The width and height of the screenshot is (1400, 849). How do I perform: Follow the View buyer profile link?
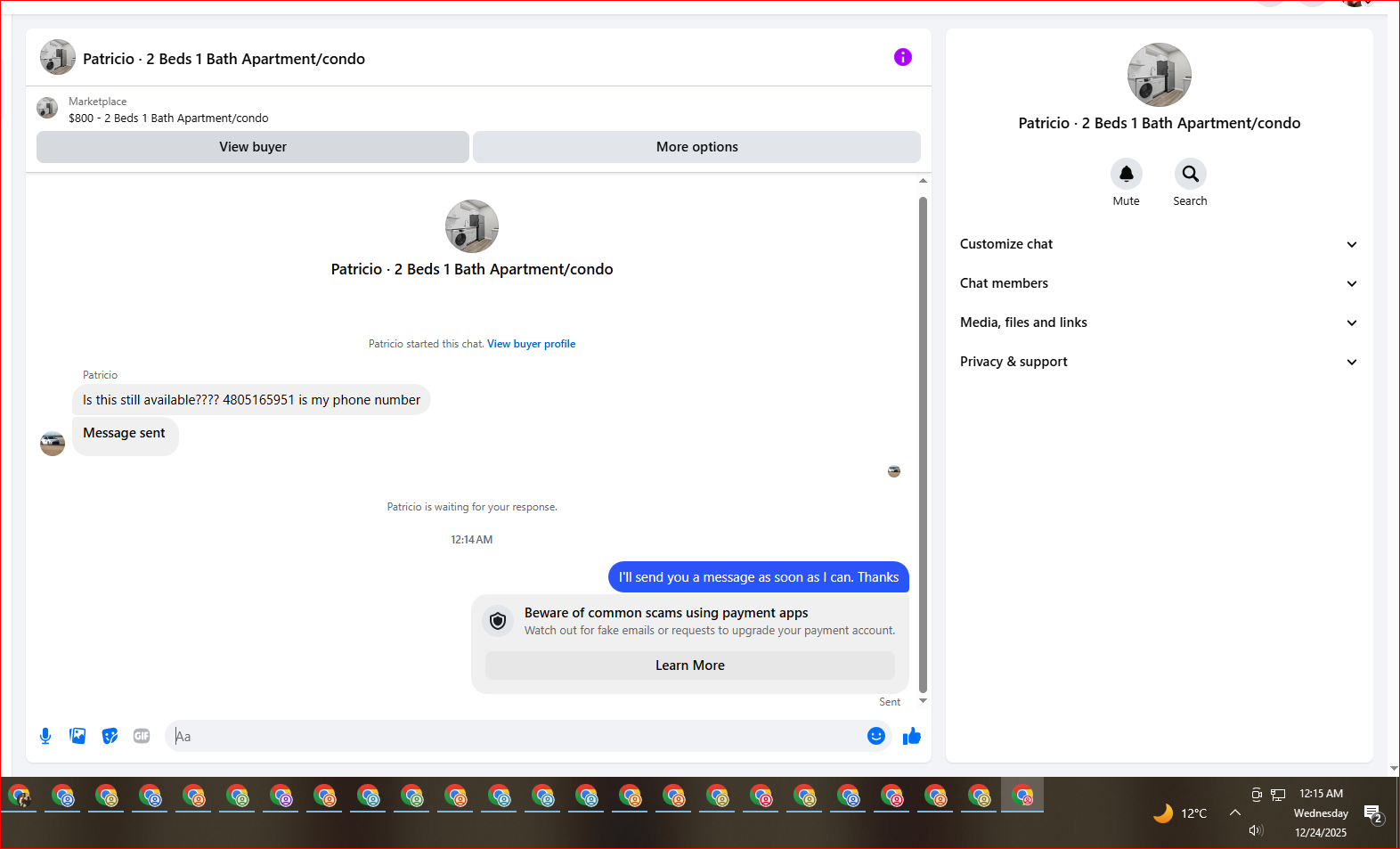pos(531,344)
